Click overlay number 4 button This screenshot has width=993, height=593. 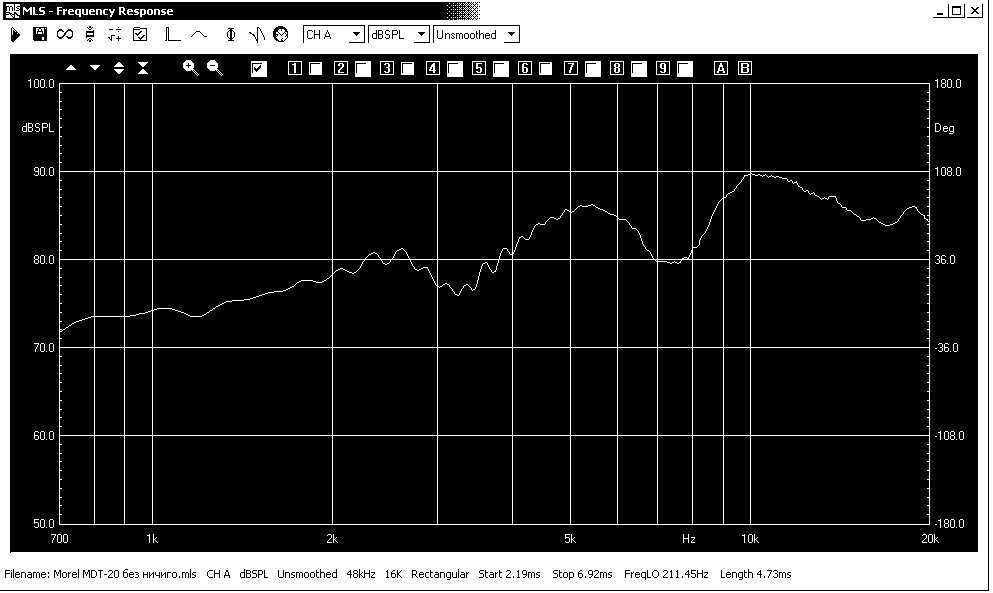(433, 68)
